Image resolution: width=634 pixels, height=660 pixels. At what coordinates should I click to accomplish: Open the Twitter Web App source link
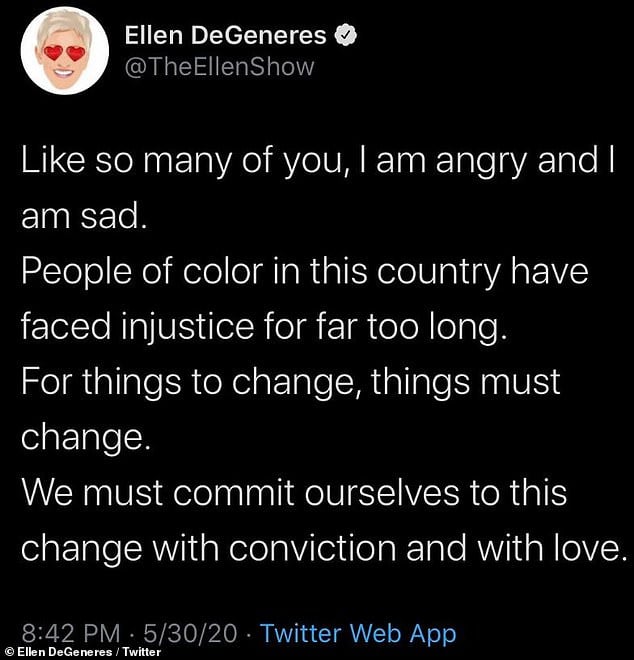pyautogui.click(x=358, y=633)
